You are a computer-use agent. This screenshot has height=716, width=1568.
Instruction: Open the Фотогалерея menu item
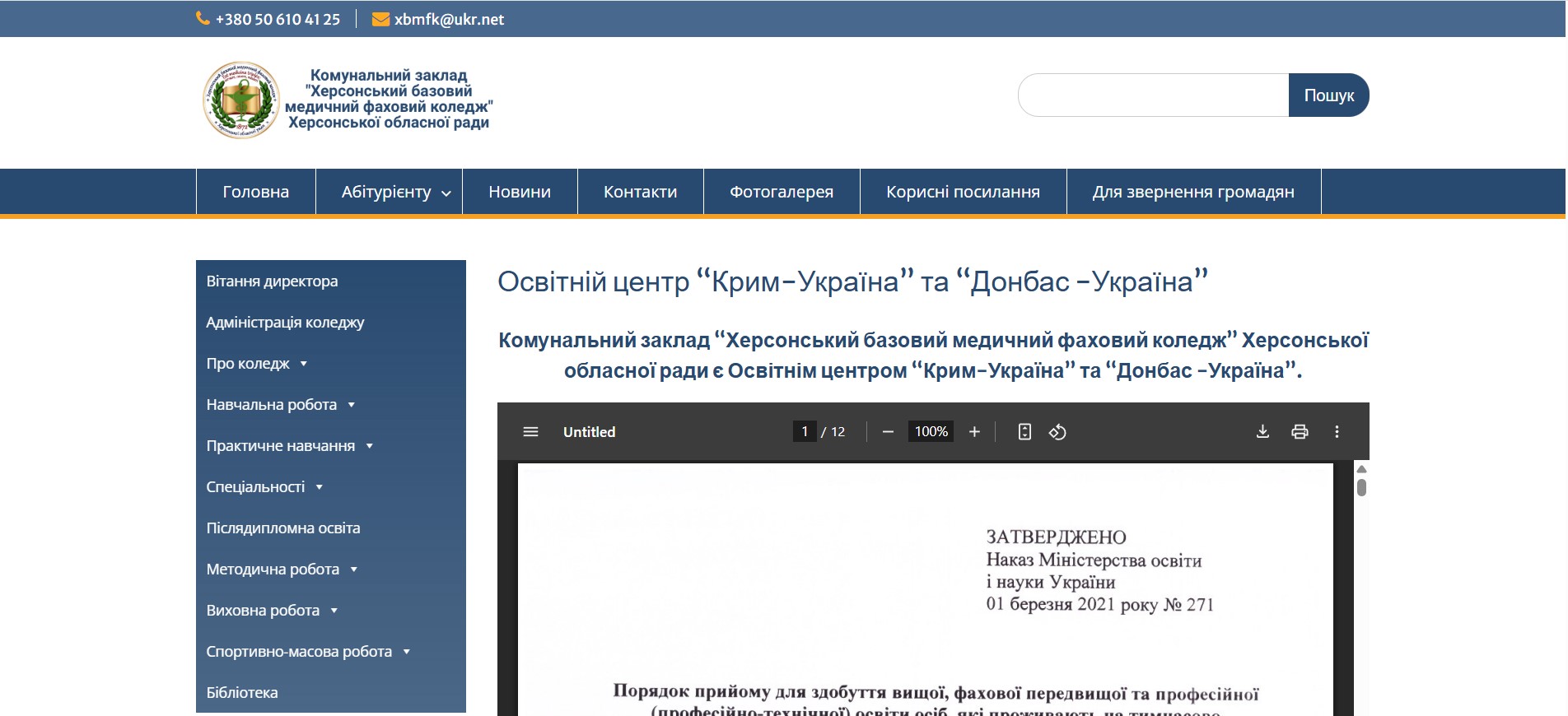point(782,192)
